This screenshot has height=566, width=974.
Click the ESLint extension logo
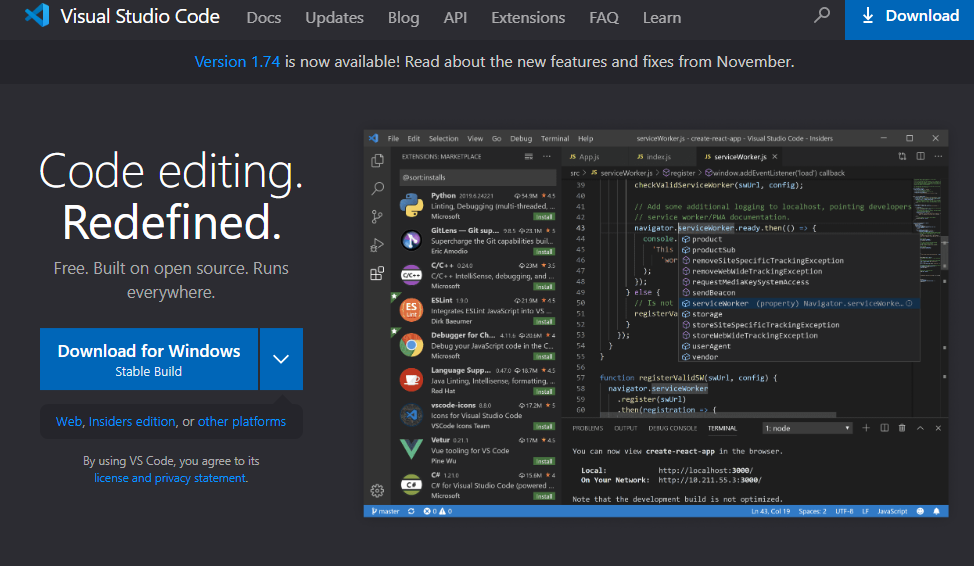click(411, 309)
